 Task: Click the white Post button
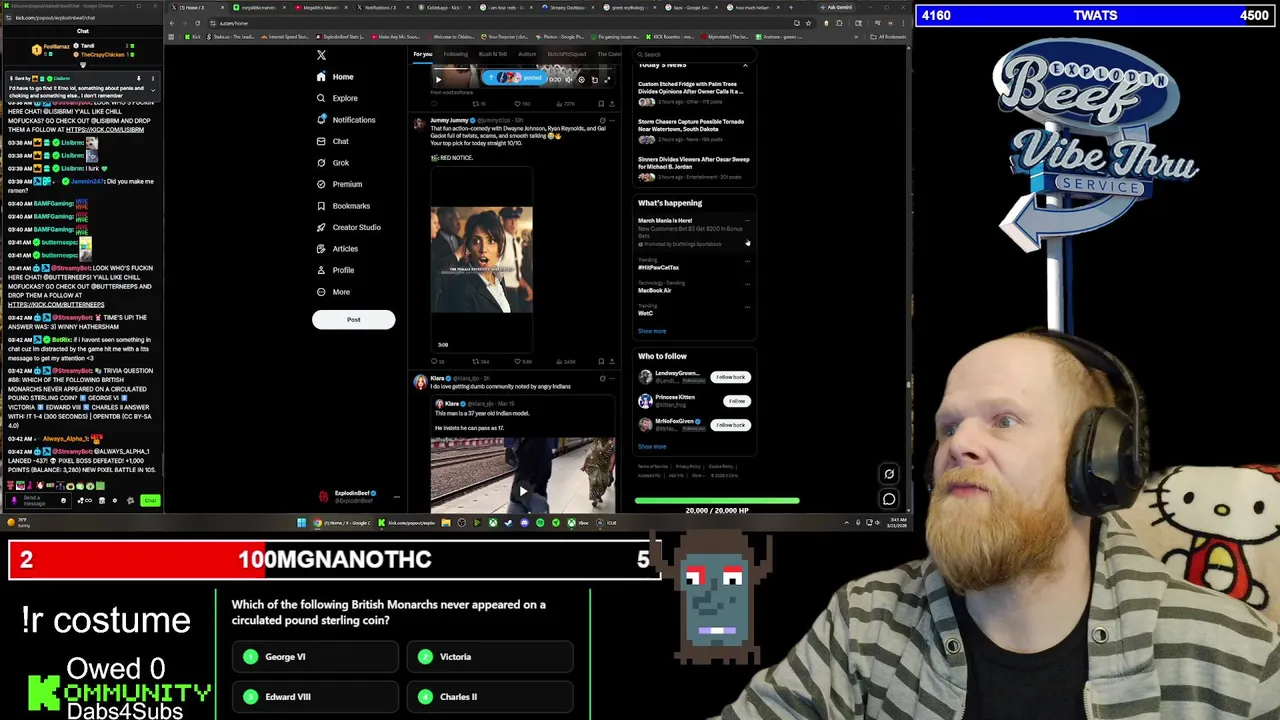tap(353, 319)
